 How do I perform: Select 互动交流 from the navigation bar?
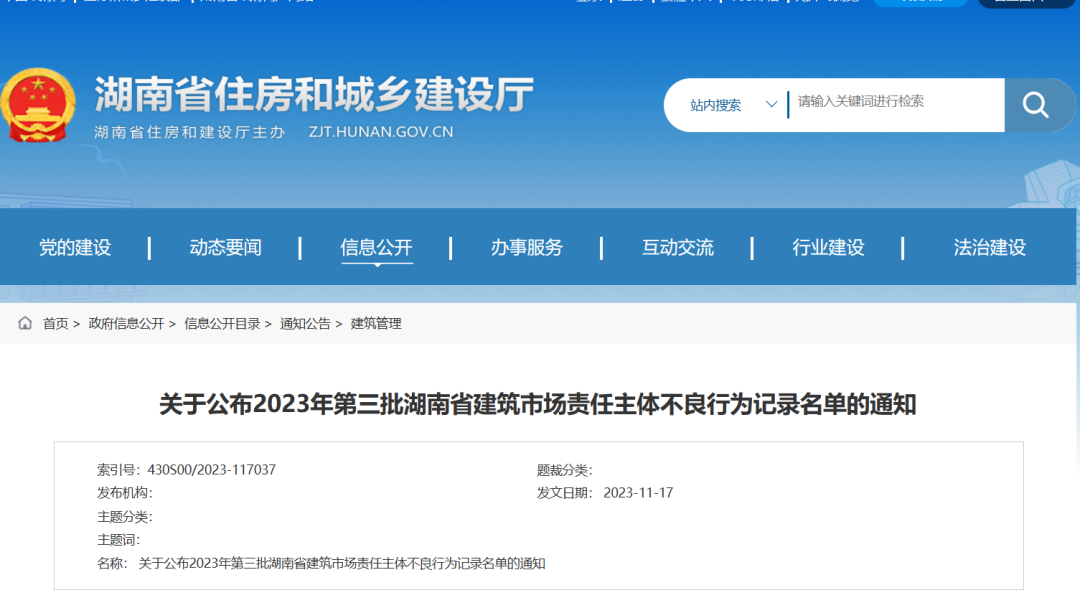[678, 247]
